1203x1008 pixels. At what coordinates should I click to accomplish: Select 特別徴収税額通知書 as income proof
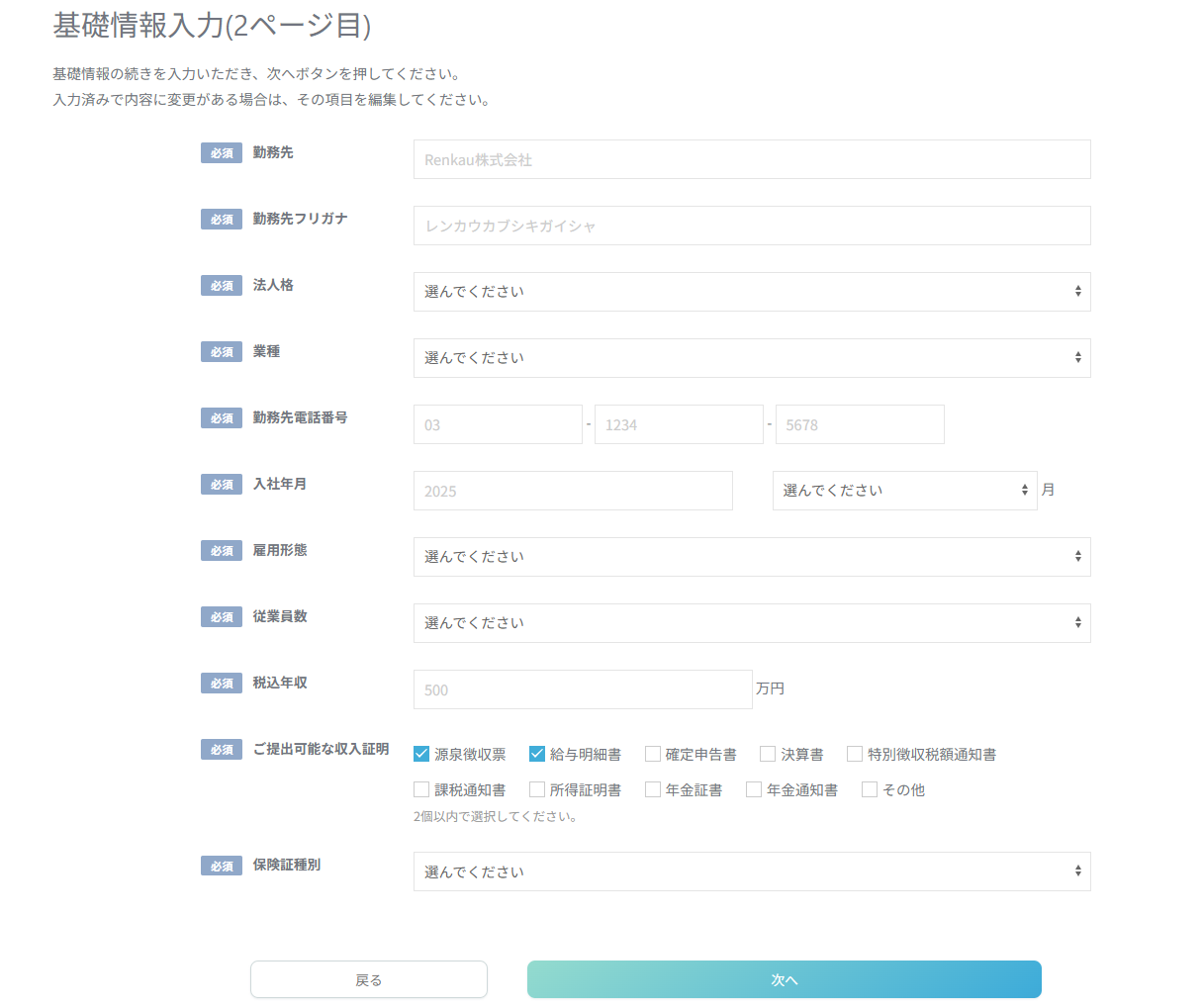855,753
